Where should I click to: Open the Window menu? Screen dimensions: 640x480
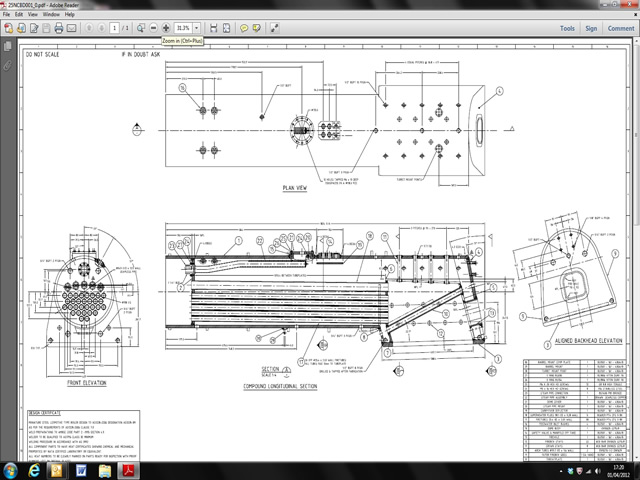click(x=51, y=16)
